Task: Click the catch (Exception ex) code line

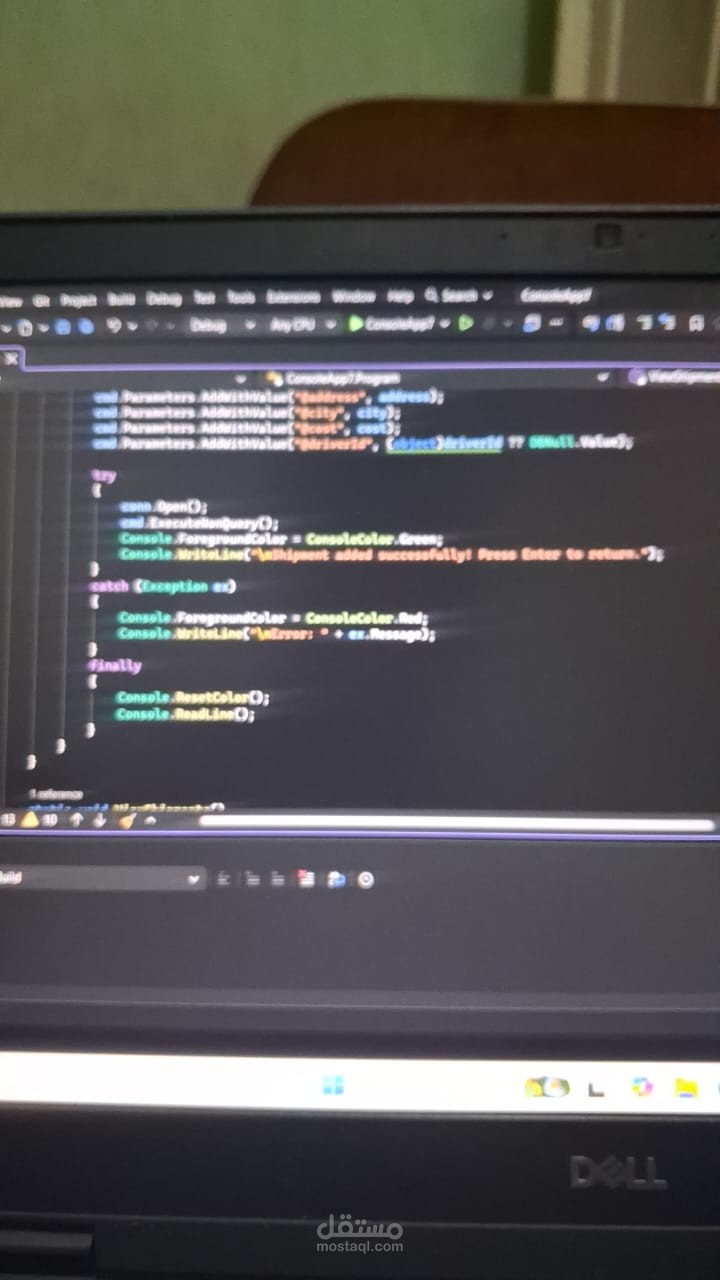Action: point(163,586)
